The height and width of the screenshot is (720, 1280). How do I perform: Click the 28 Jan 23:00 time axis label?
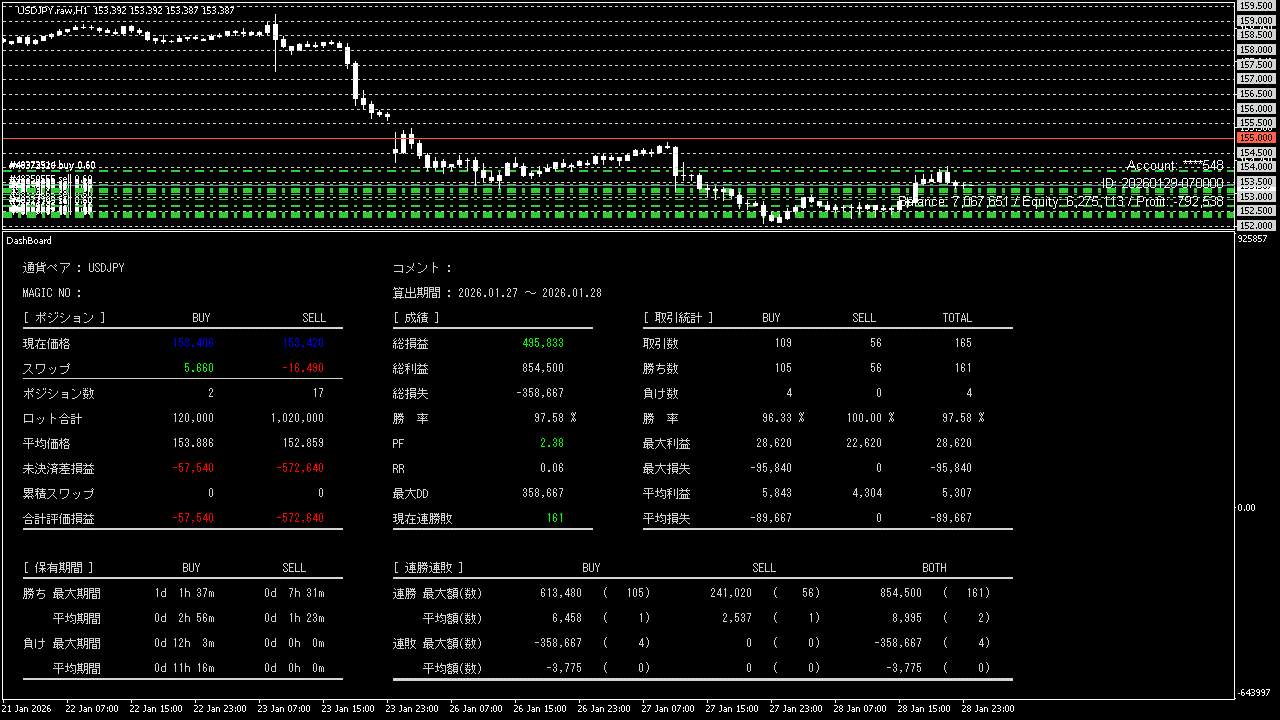(x=986, y=709)
